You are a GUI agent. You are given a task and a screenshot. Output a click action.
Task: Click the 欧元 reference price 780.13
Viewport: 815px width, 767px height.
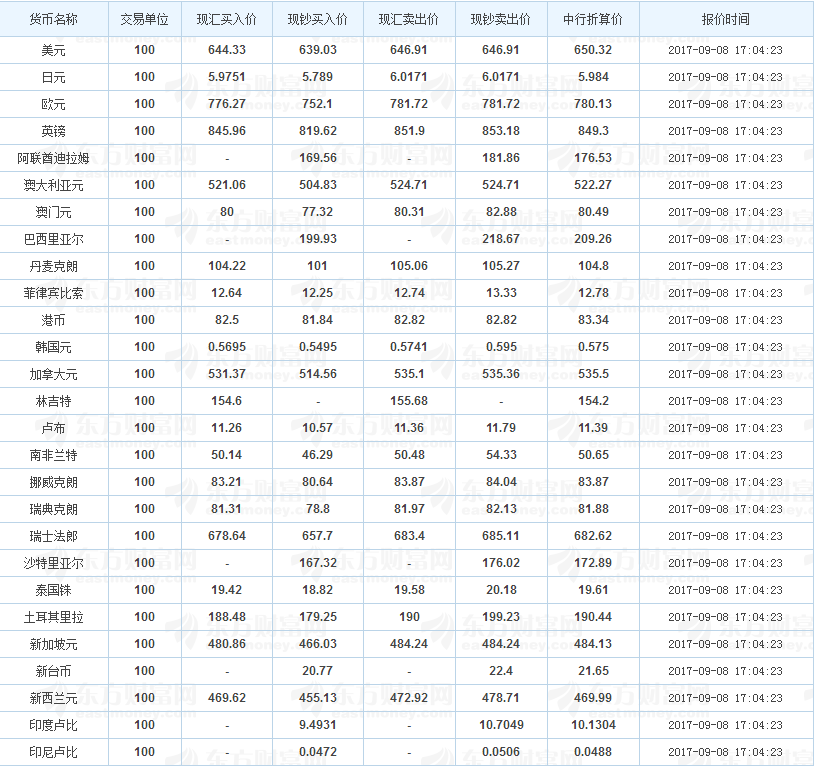pos(593,104)
